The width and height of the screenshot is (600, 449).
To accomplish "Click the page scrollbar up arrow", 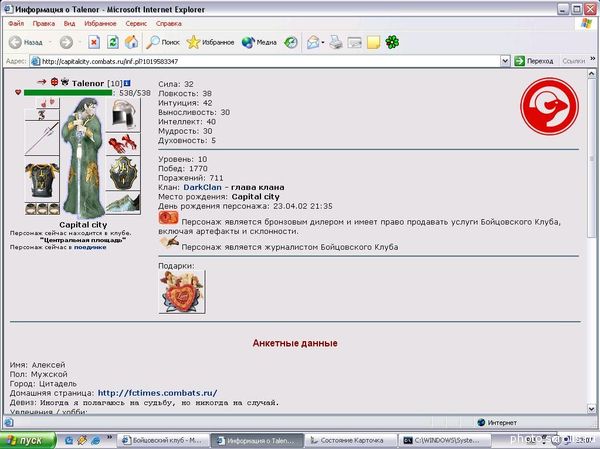I will [592, 73].
